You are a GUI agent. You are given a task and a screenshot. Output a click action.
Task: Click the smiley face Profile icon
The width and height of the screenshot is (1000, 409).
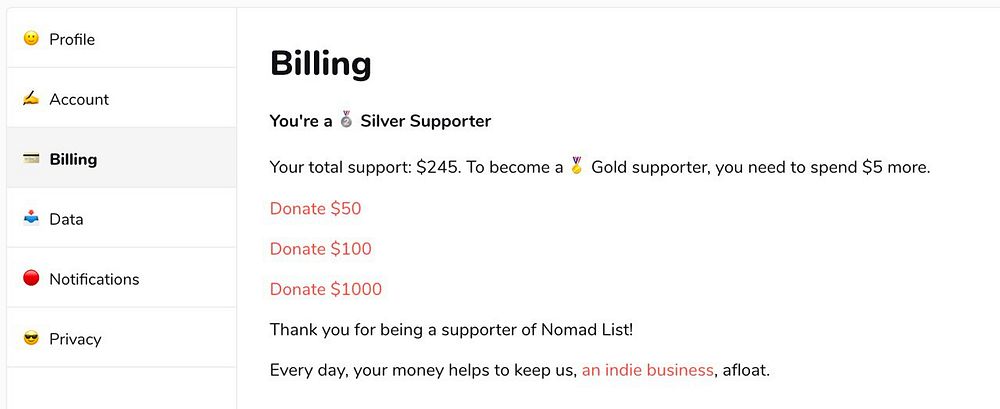pyautogui.click(x=31, y=39)
